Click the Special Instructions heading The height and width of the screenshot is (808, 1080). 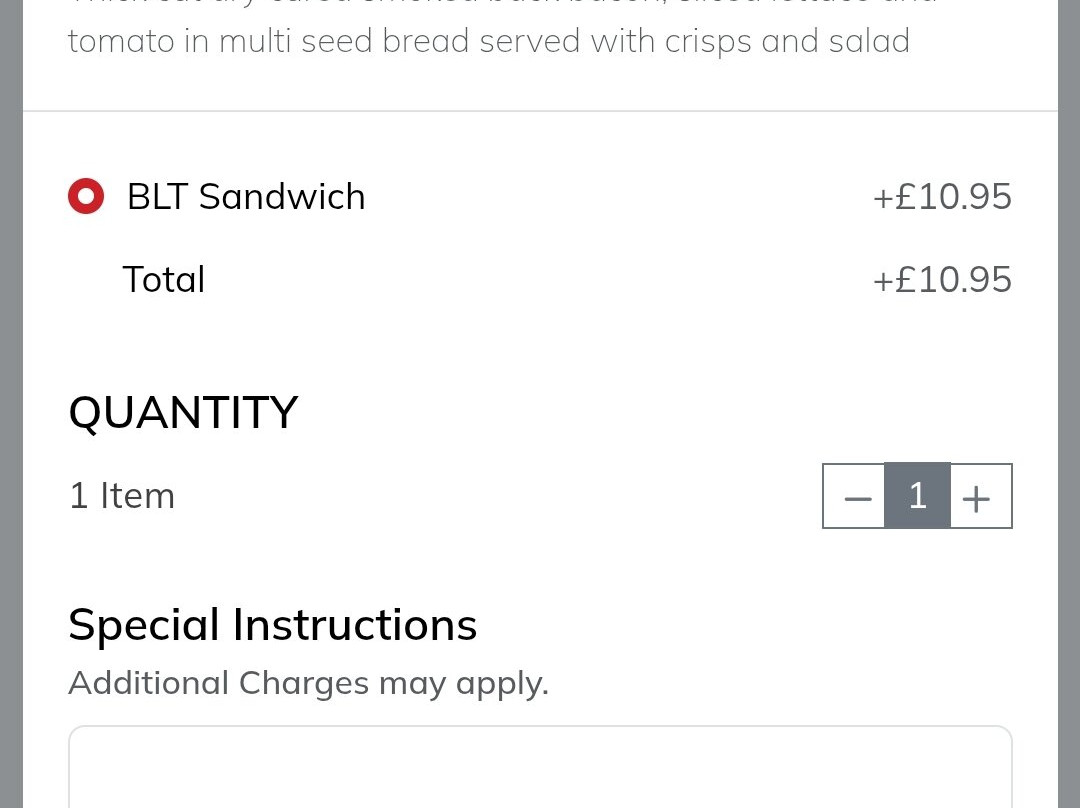pos(272,625)
